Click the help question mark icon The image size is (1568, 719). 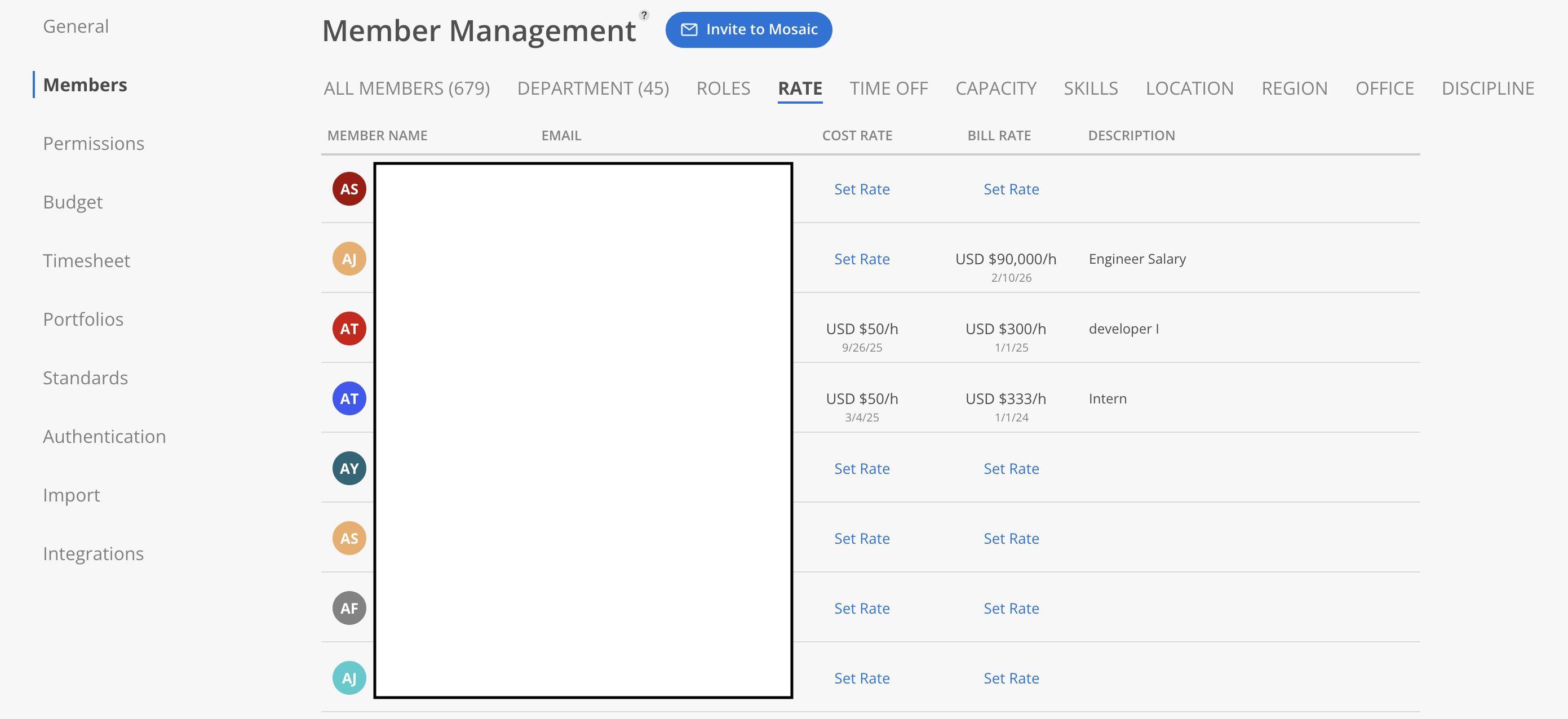(644, 15)
